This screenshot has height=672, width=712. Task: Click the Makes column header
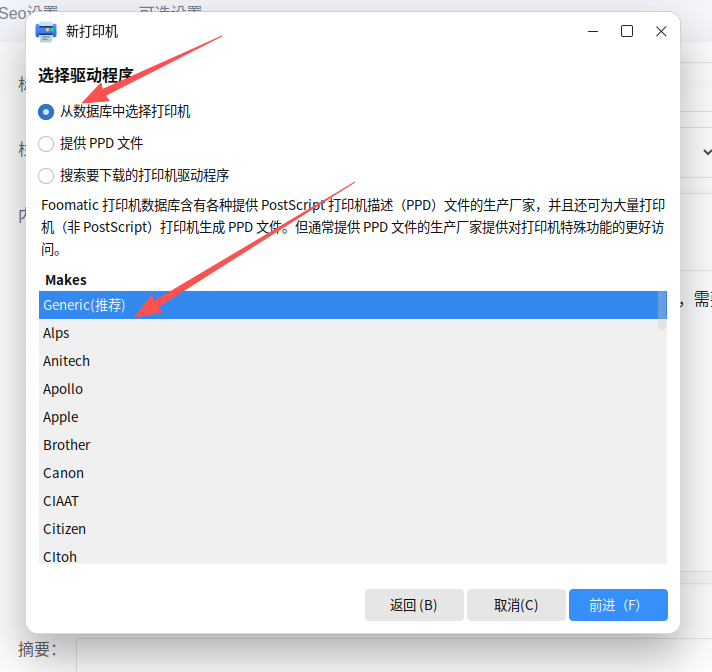[x=66, y=280]
